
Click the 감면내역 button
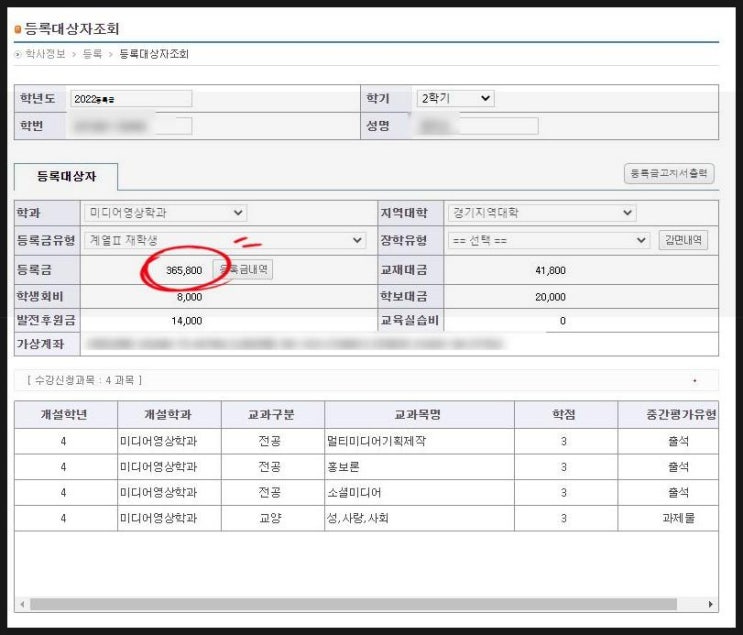coord(683,240)
